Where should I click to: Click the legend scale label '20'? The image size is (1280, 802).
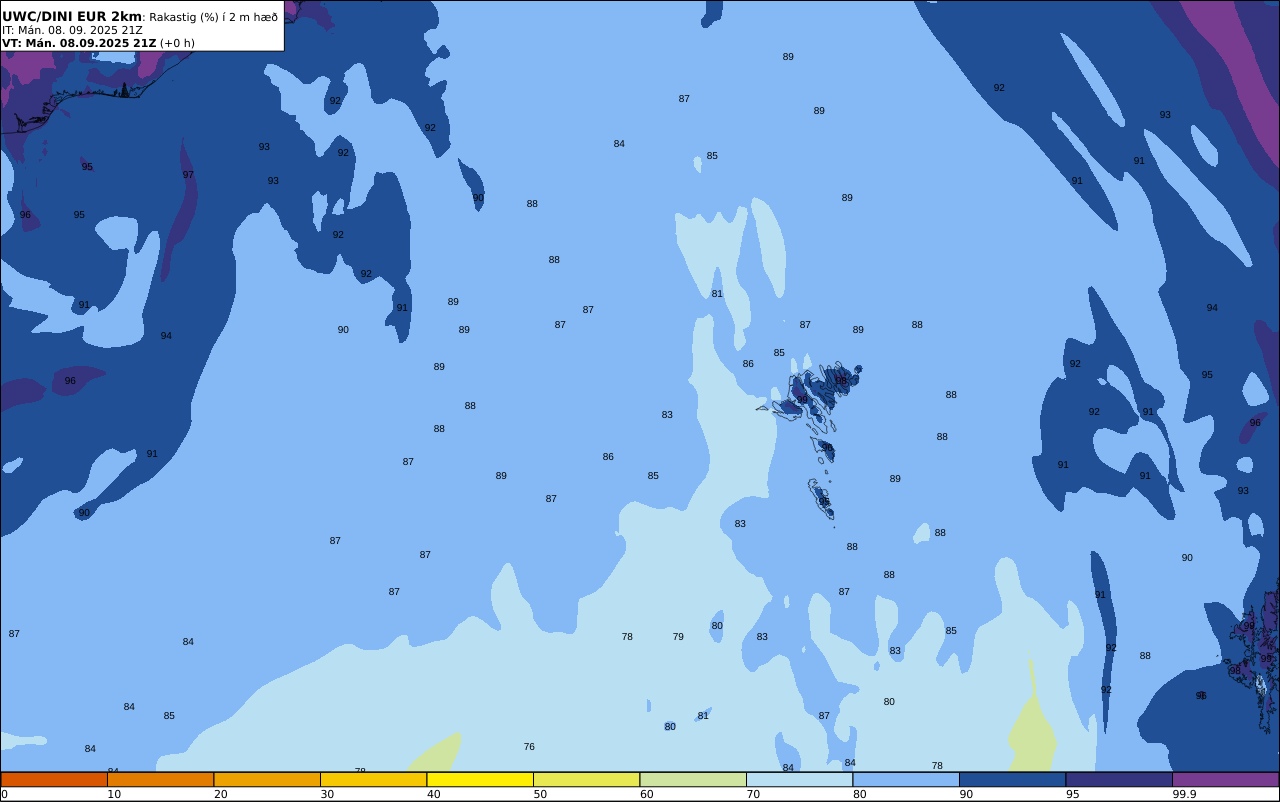tap(220, 794)
